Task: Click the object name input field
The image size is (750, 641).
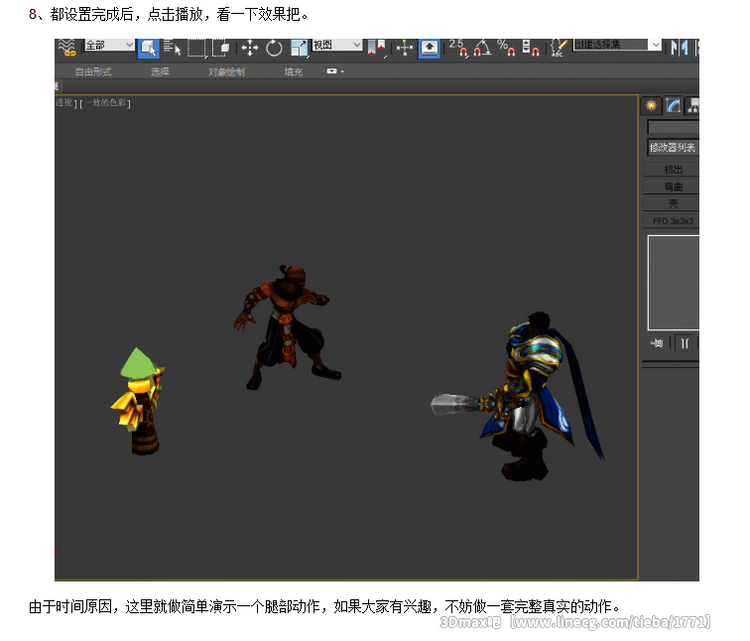Action: [673, 127]
